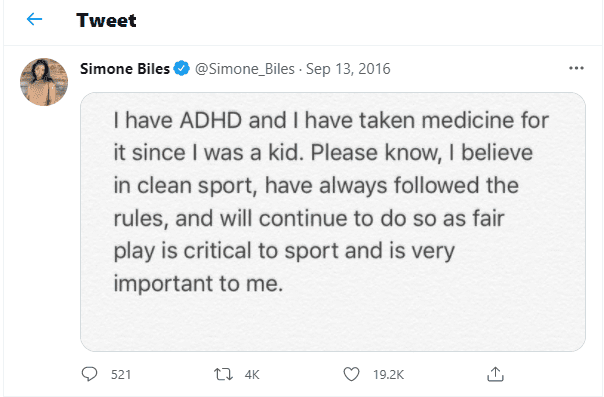Click the Tweet page header title
Viewport: 604px width, 397px height.
(106, 20)
